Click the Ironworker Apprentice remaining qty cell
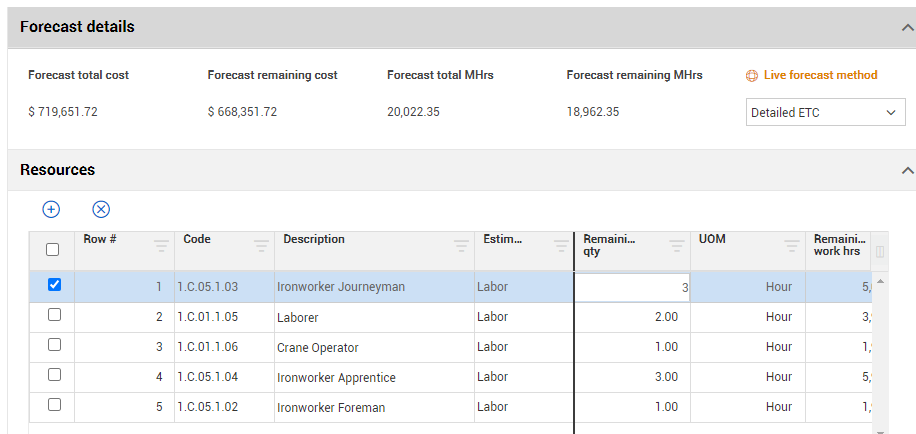Image resolution: width=916 pixels, height=434 pixels. click(x=632, y=378)
